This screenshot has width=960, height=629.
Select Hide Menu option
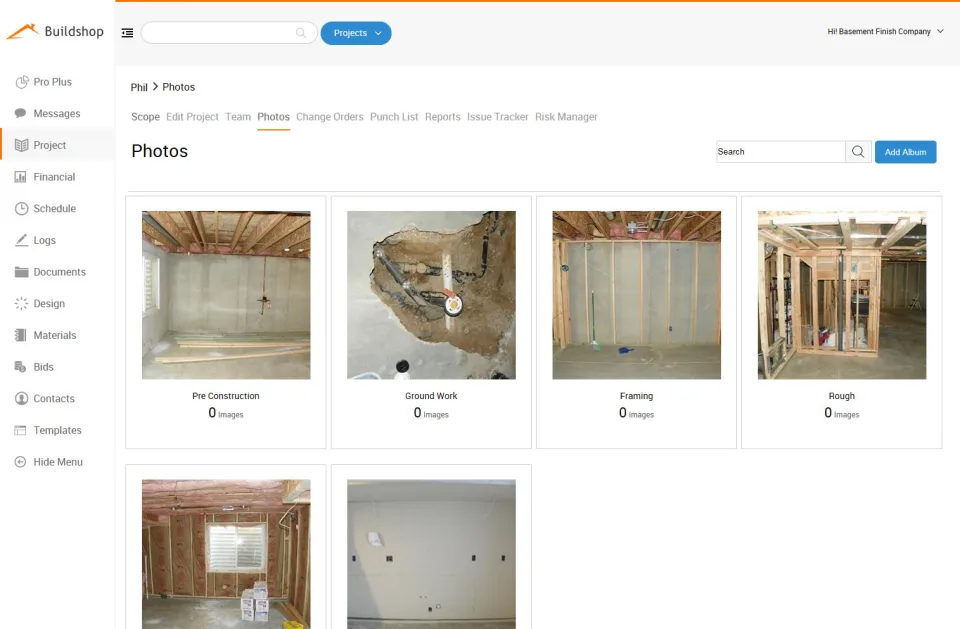(x=58, y=462)
